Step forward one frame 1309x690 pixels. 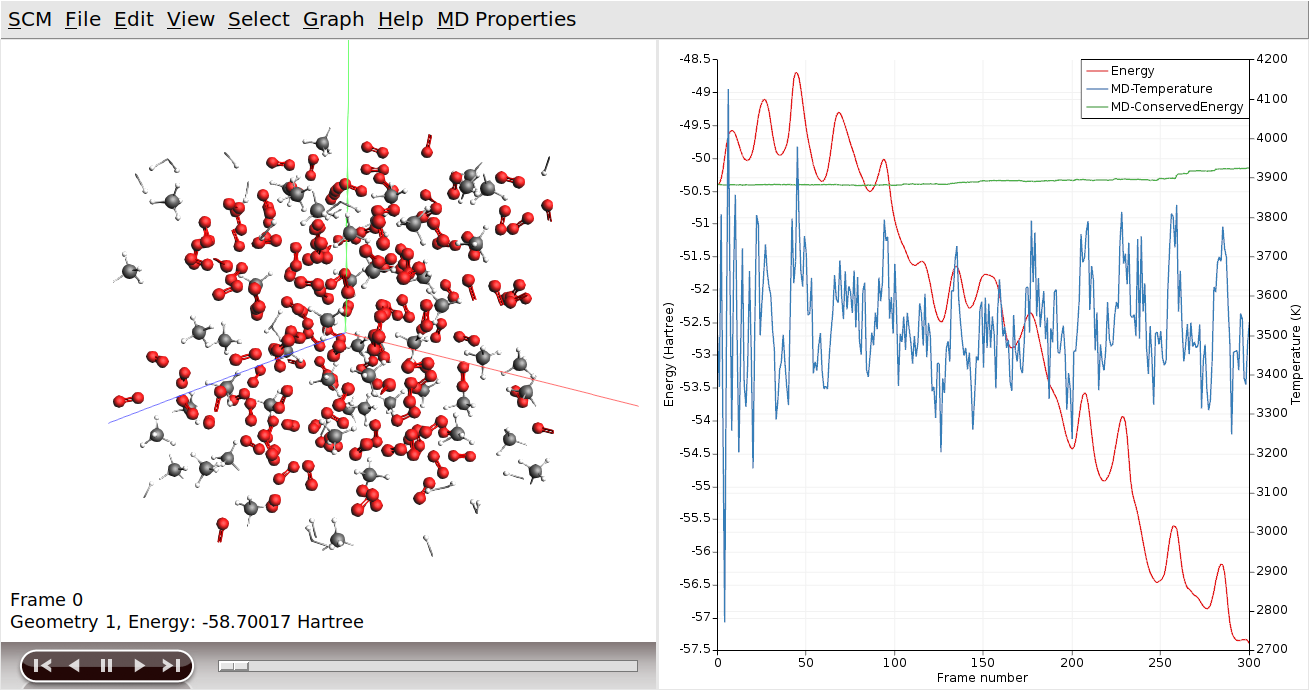click(137, 663)
